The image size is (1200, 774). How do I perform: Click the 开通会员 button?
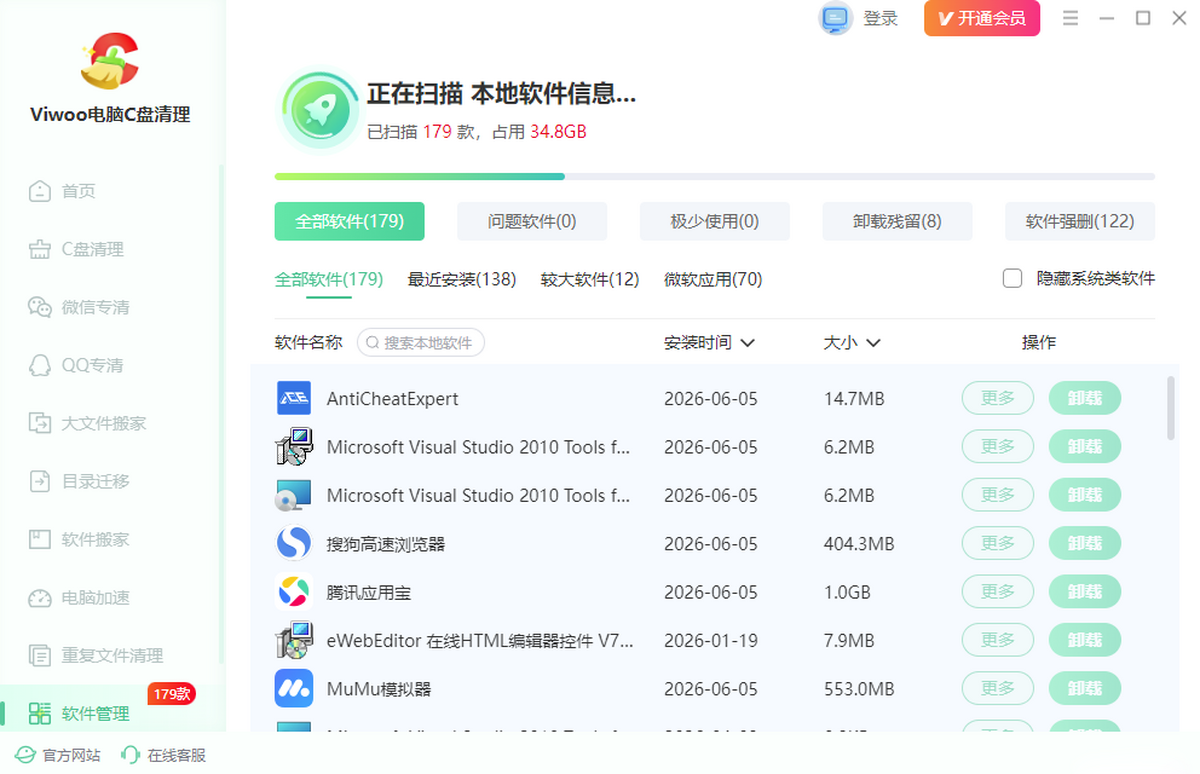click(982, 18)
